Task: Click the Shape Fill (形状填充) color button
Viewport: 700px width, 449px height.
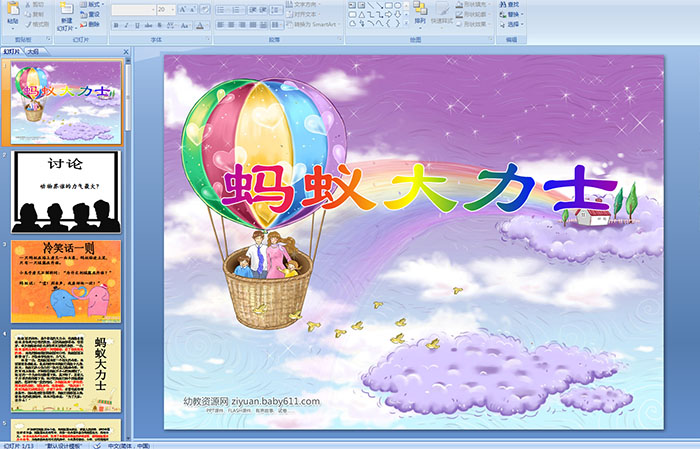Action: 473,5
